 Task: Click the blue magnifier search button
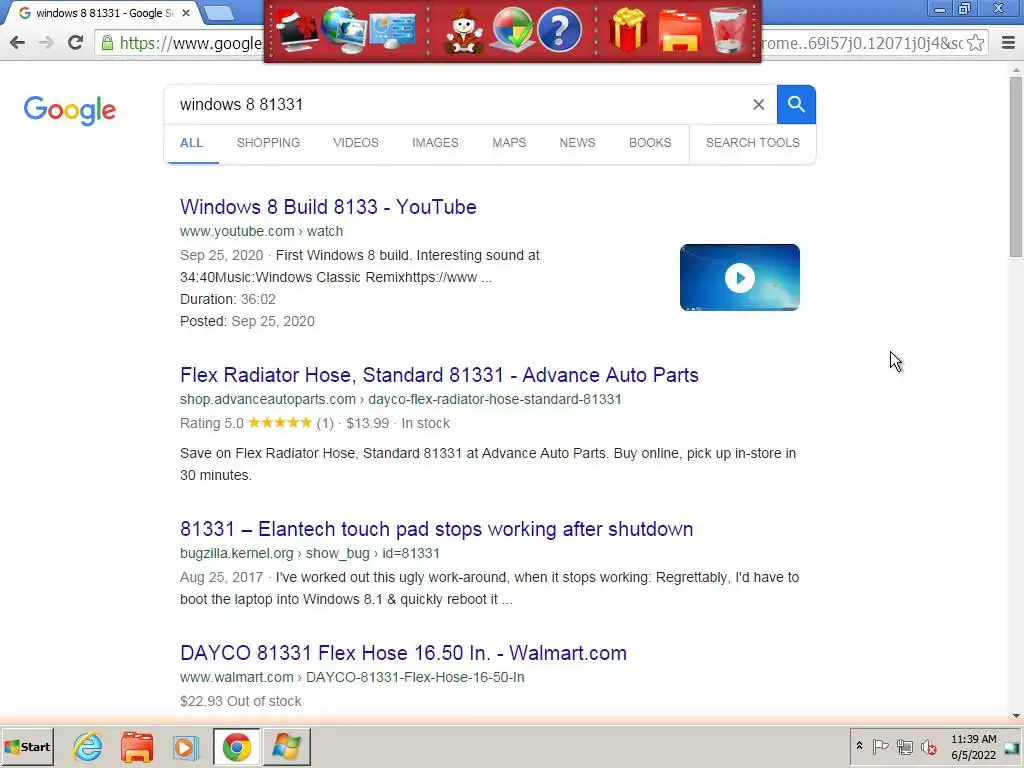796,104
